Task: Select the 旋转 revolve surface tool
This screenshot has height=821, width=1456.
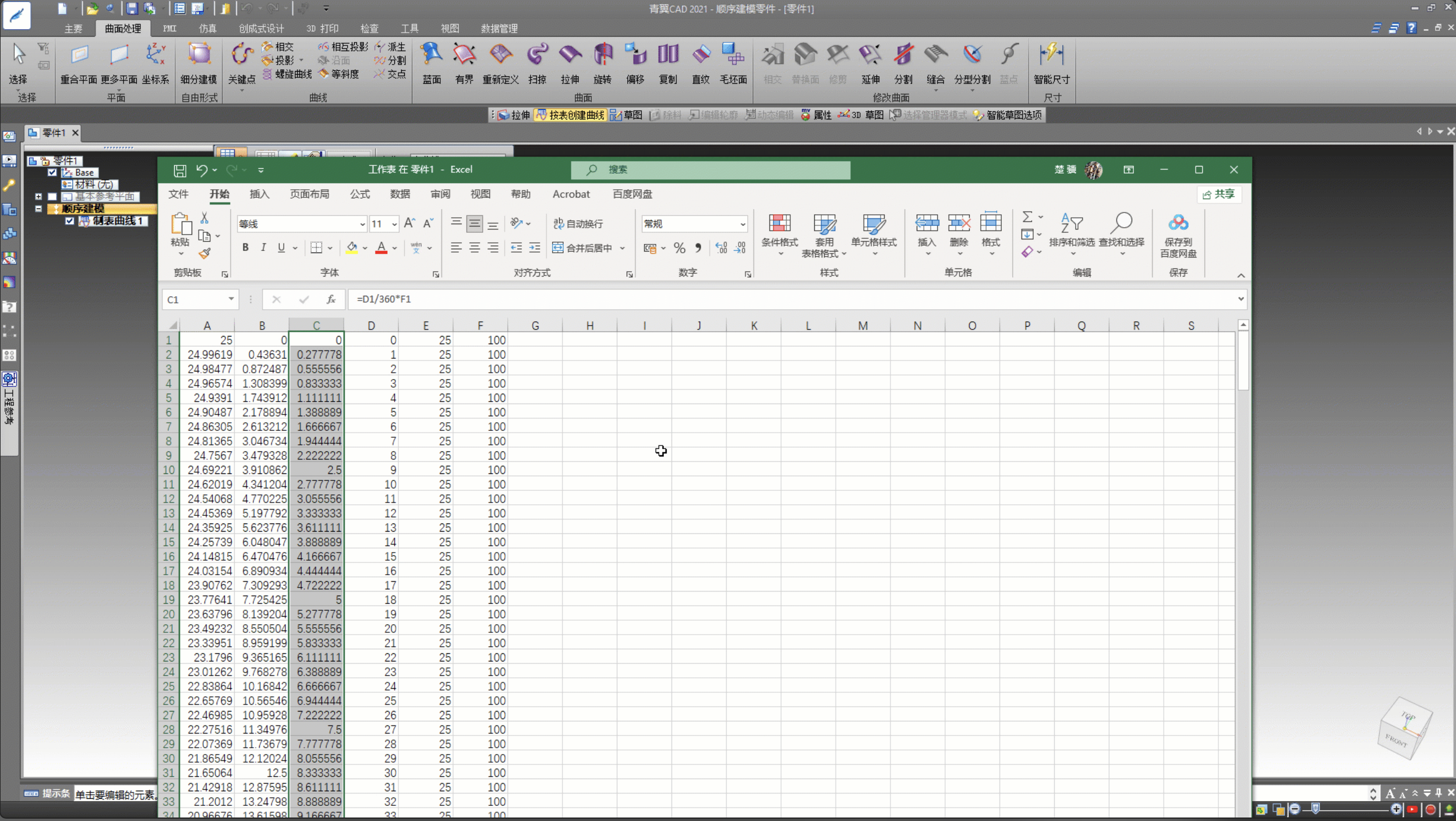Action: [x=603, y=63]
